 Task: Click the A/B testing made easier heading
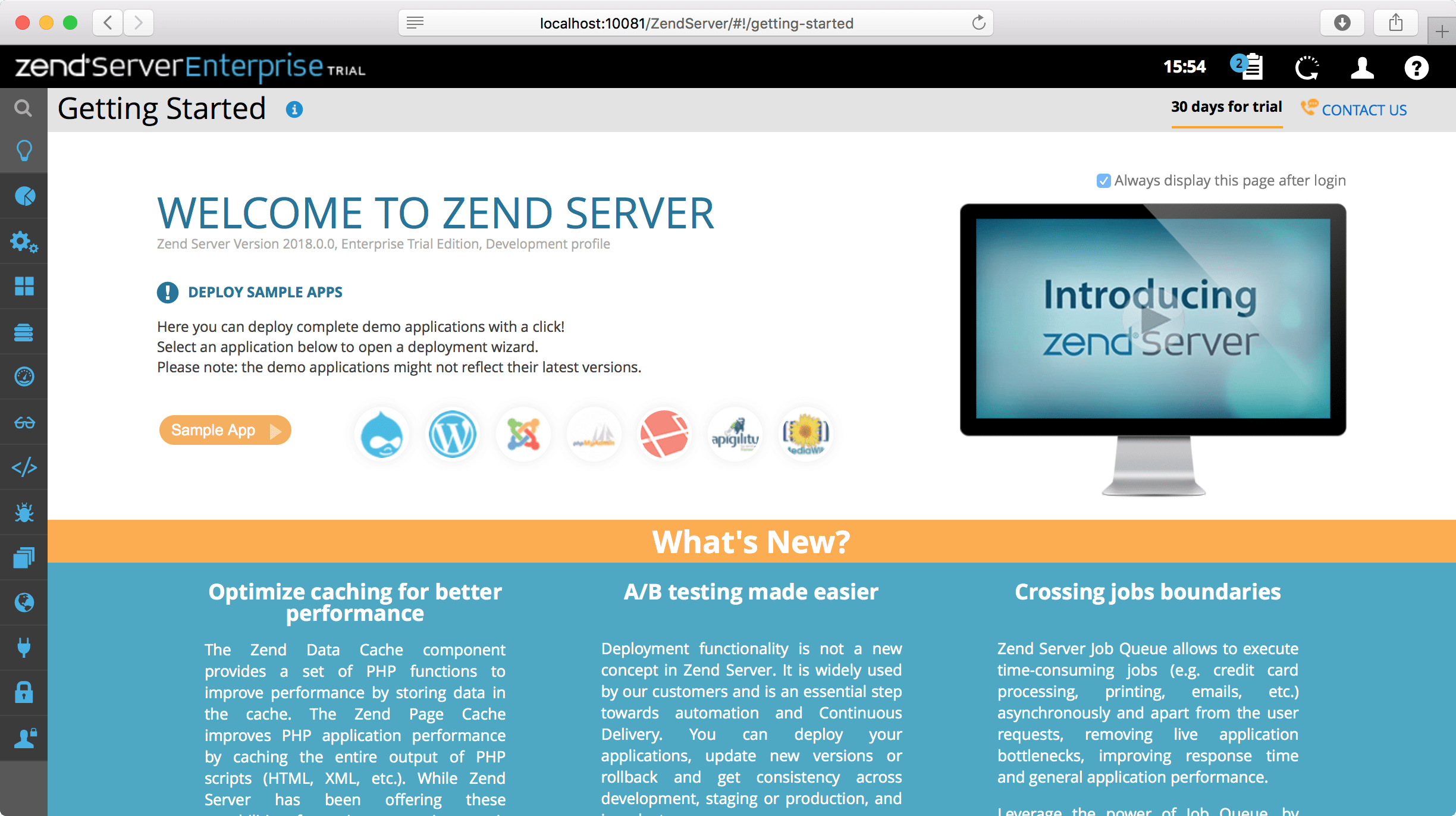point(751,592)
